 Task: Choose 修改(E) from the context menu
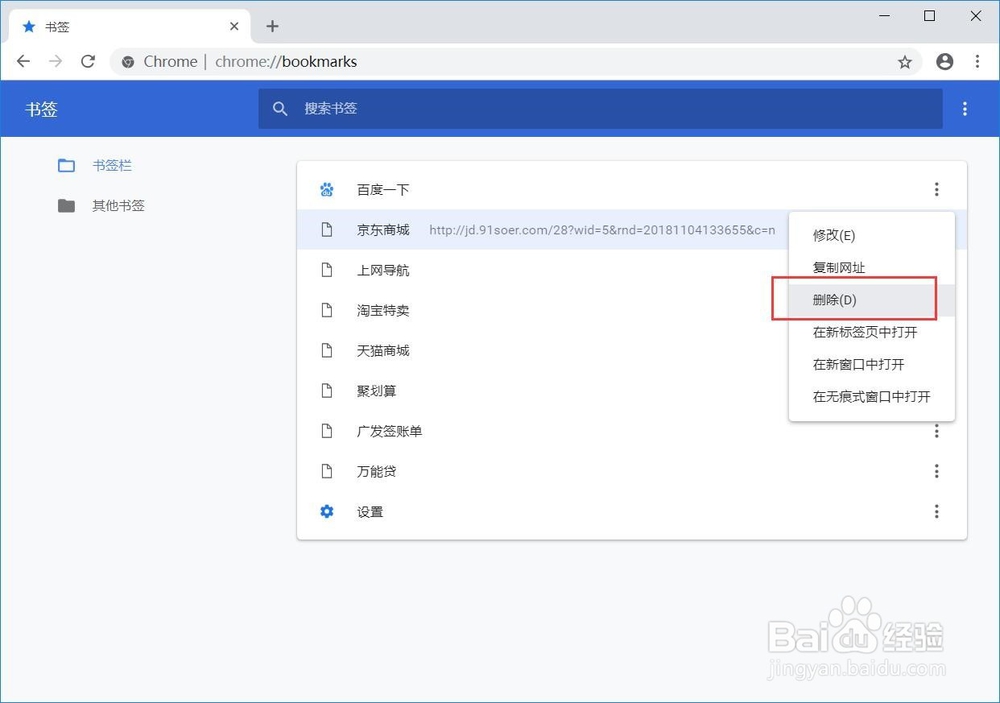[x=871, y=235]
